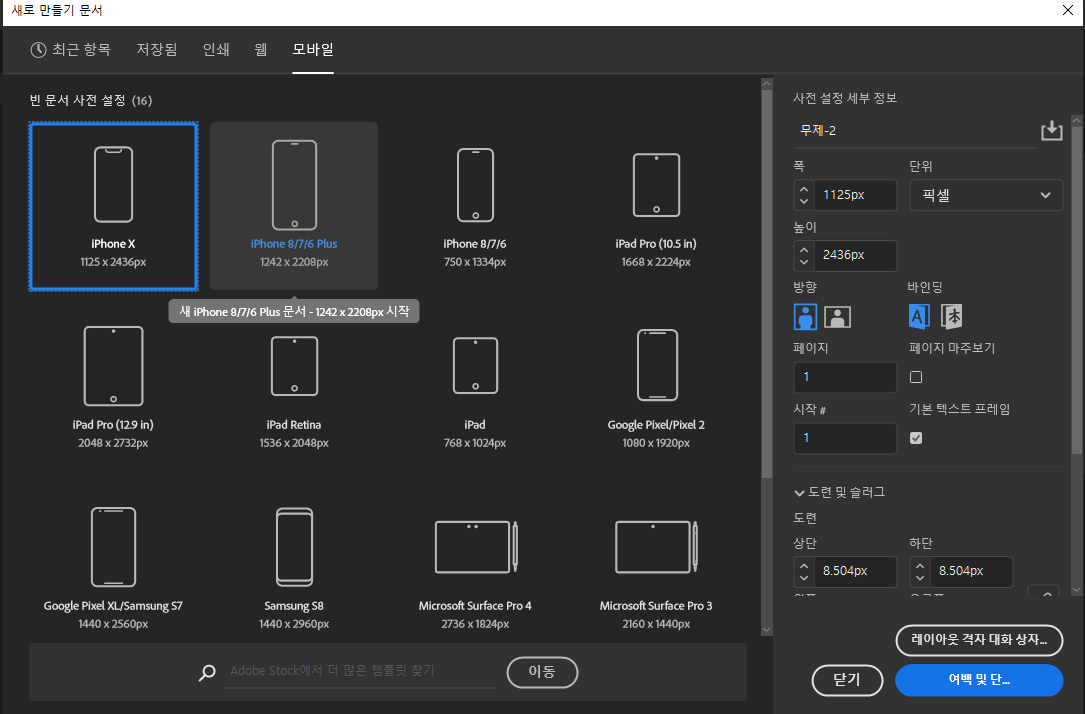The image size is (1085, 714).
Task: Decrease 하단 bleed with down arrow
Action: tap(920, 578)
